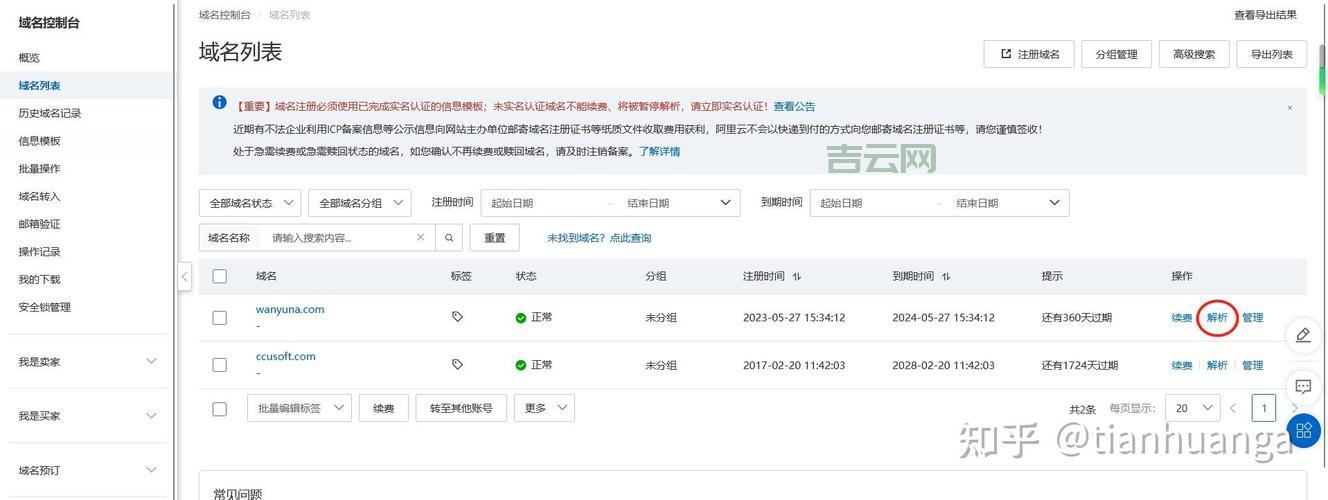Open 了解详情 link in notice
The height and width of the screenshot is (500, 1328).
(x=659, y=151)
